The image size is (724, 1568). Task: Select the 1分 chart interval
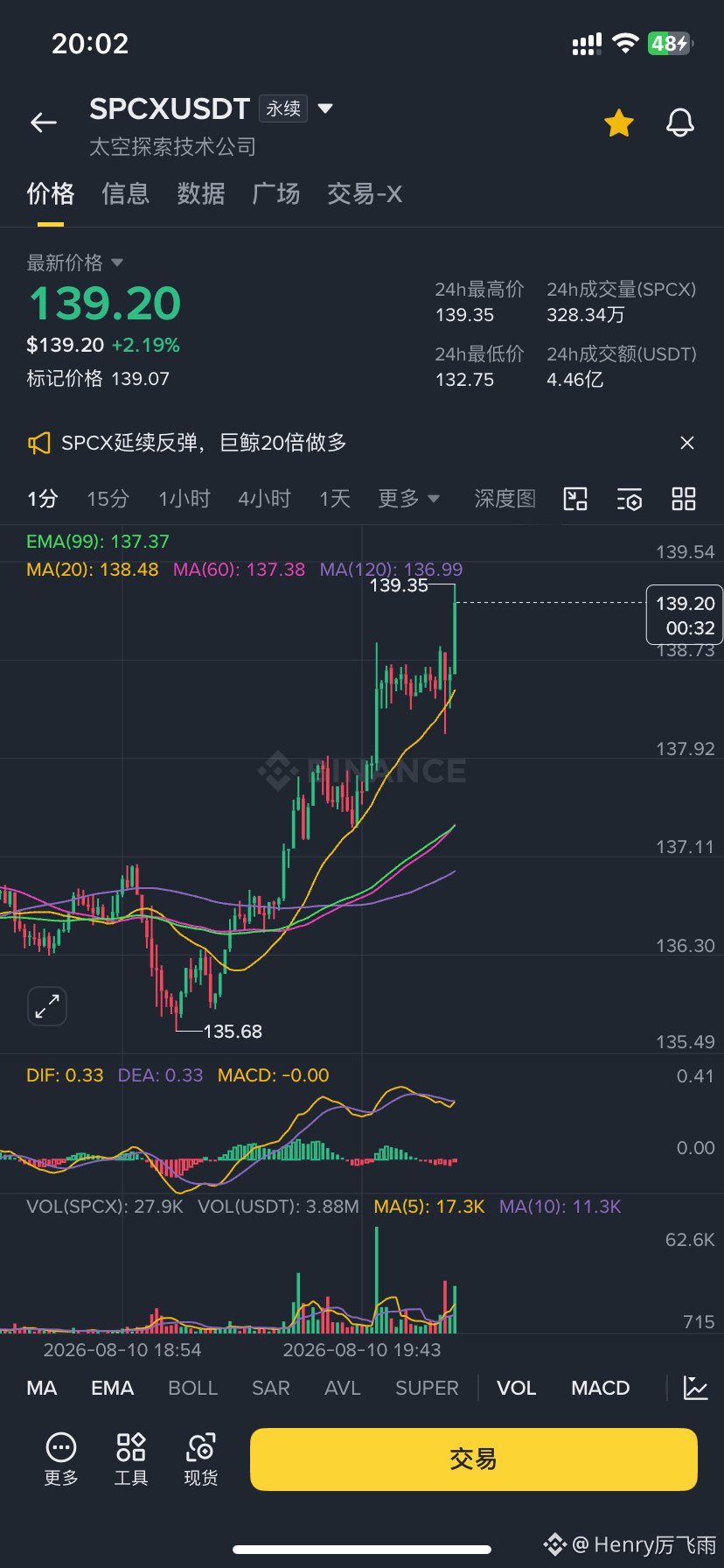coord(42,499)
